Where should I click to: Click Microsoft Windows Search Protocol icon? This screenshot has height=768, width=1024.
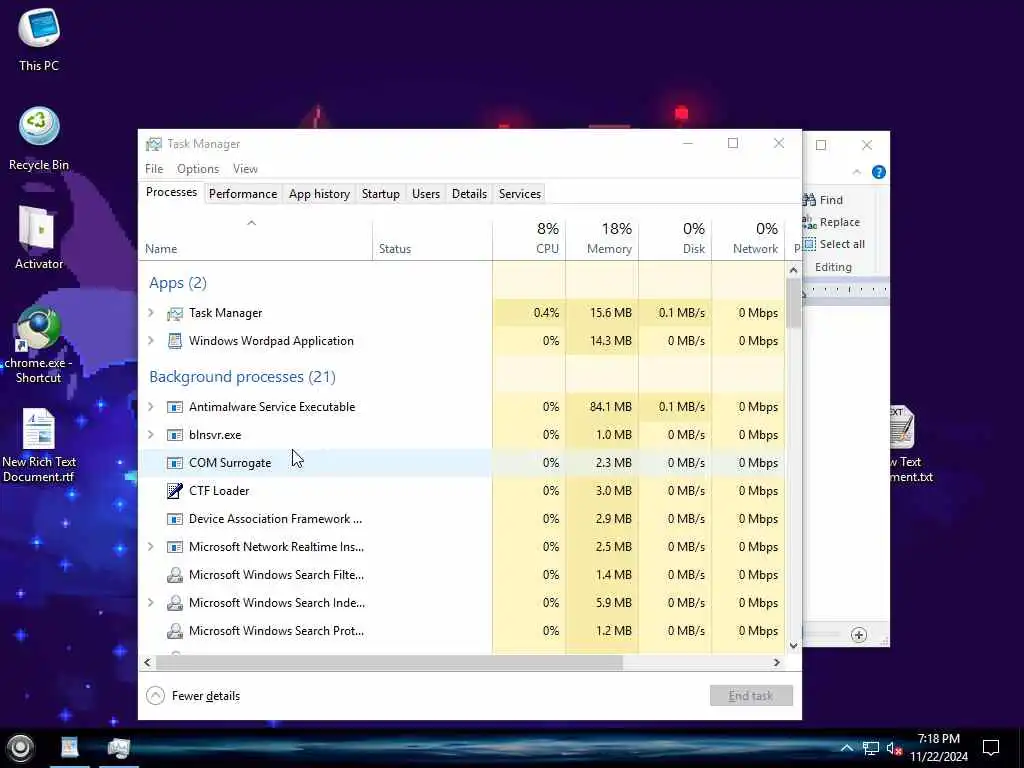(174, 631)
